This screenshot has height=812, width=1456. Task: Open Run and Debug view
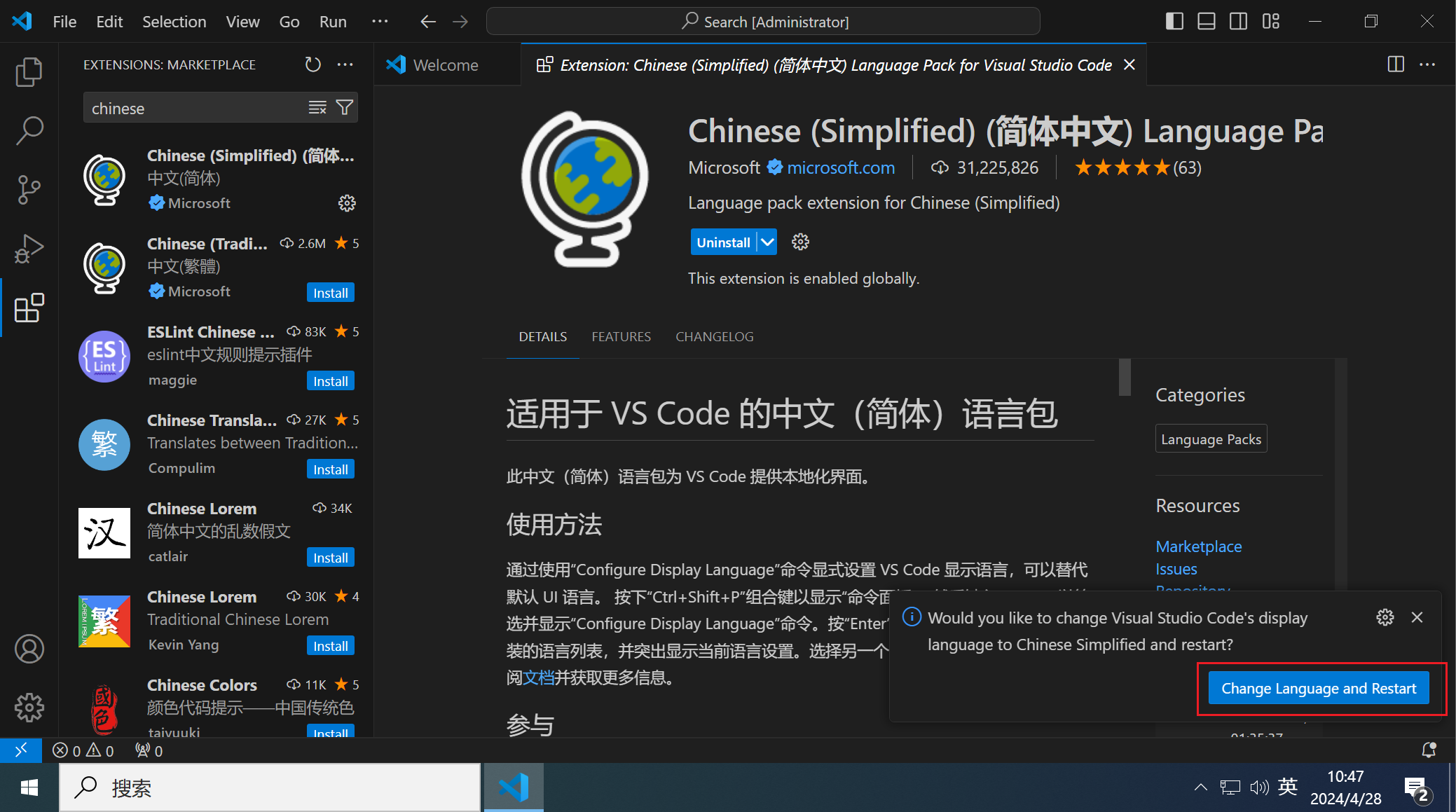[29, 249]
